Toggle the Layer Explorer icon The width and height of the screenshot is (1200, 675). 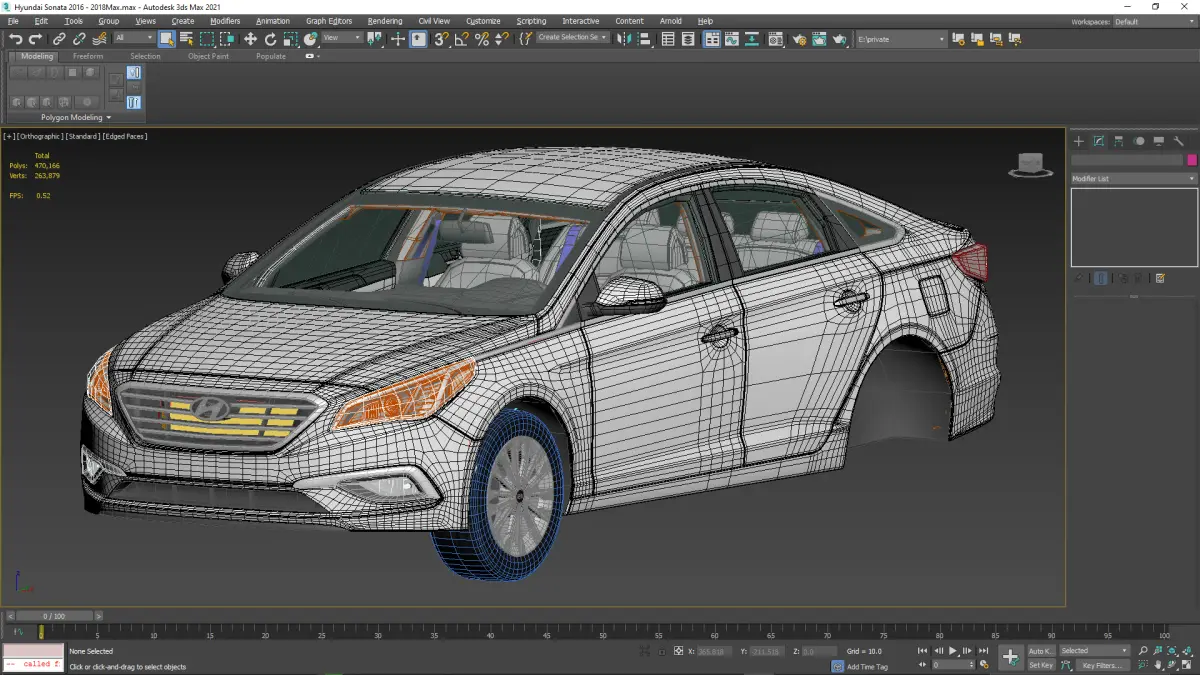(x=689, y=39)
